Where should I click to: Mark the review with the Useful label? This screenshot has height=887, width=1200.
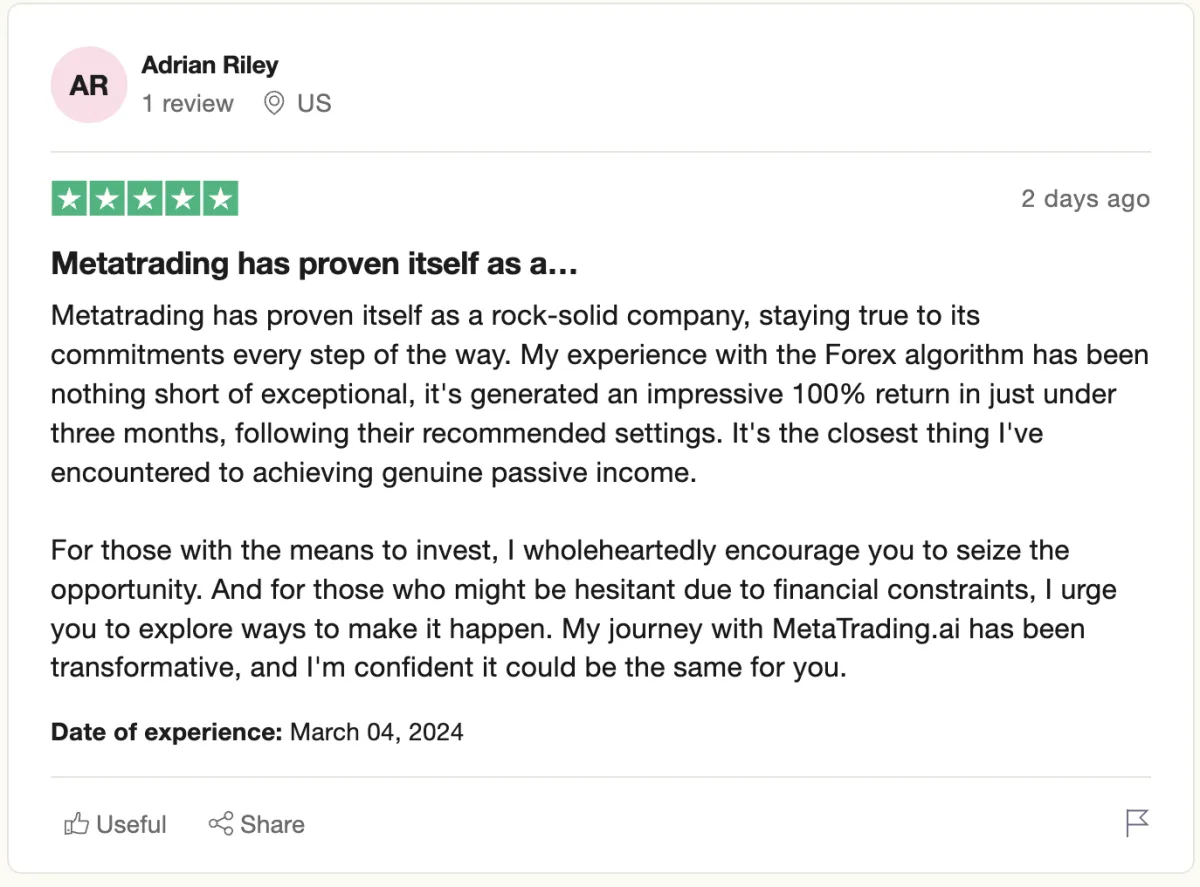pos(131,824)
